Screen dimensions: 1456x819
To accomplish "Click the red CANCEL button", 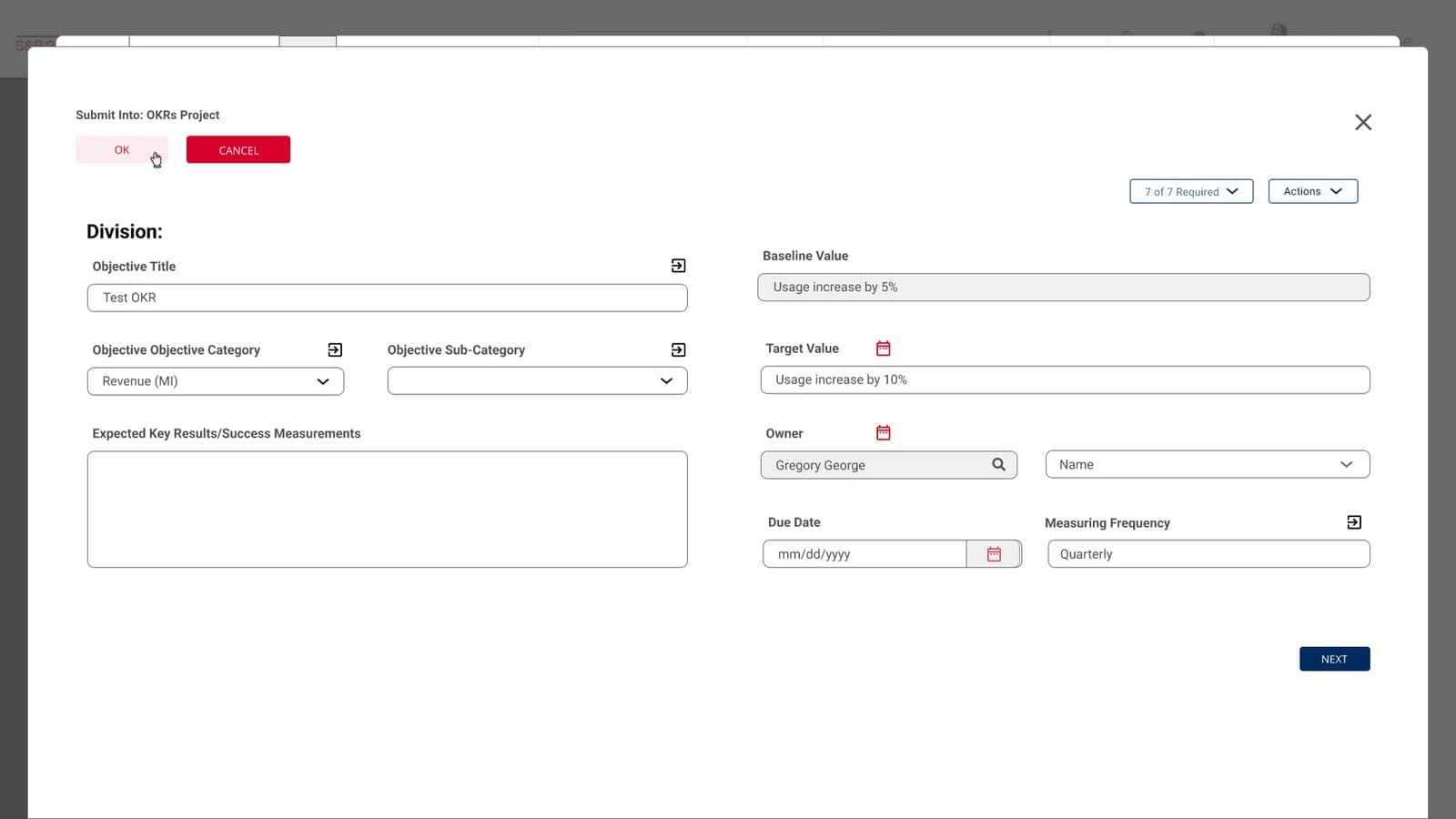I will (238, 150).
